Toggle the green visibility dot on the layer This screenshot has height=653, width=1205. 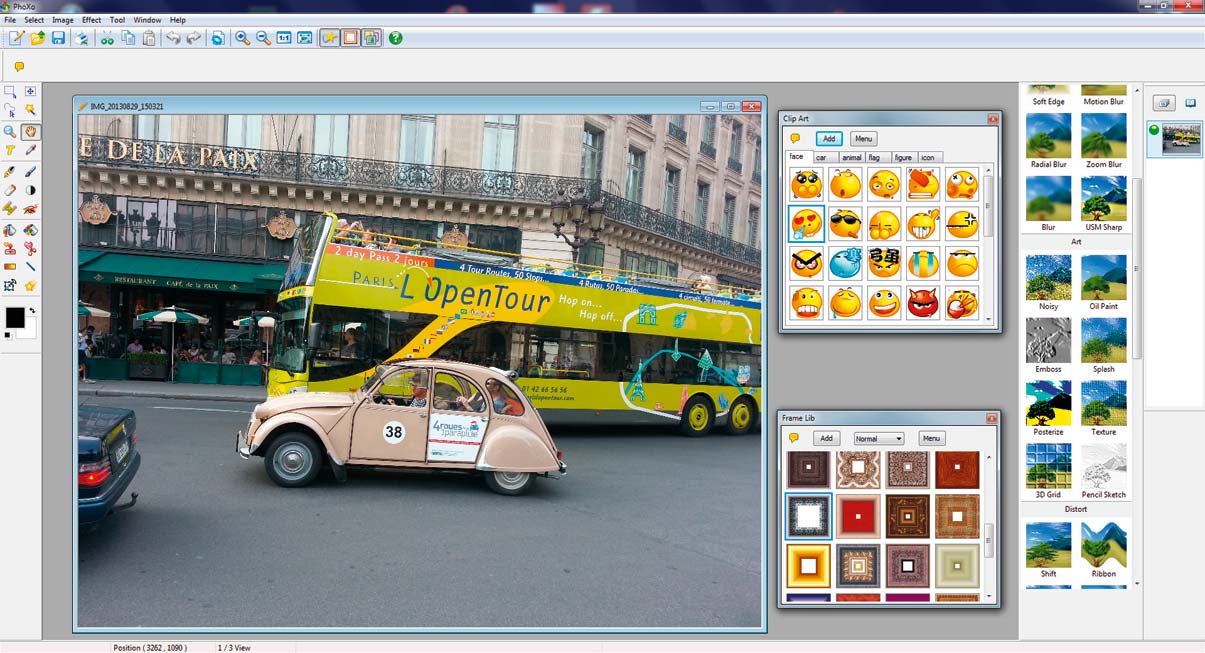1153,129
